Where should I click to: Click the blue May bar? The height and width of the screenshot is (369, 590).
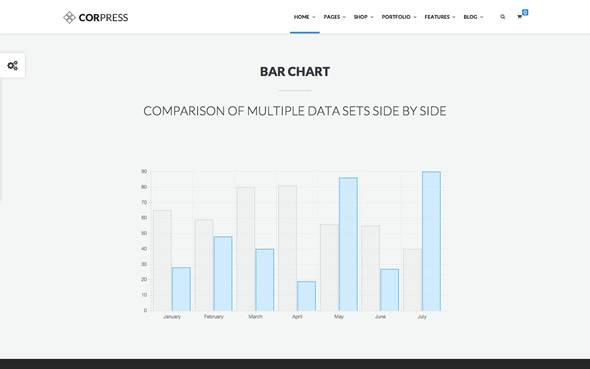click(x=348, y=244)
